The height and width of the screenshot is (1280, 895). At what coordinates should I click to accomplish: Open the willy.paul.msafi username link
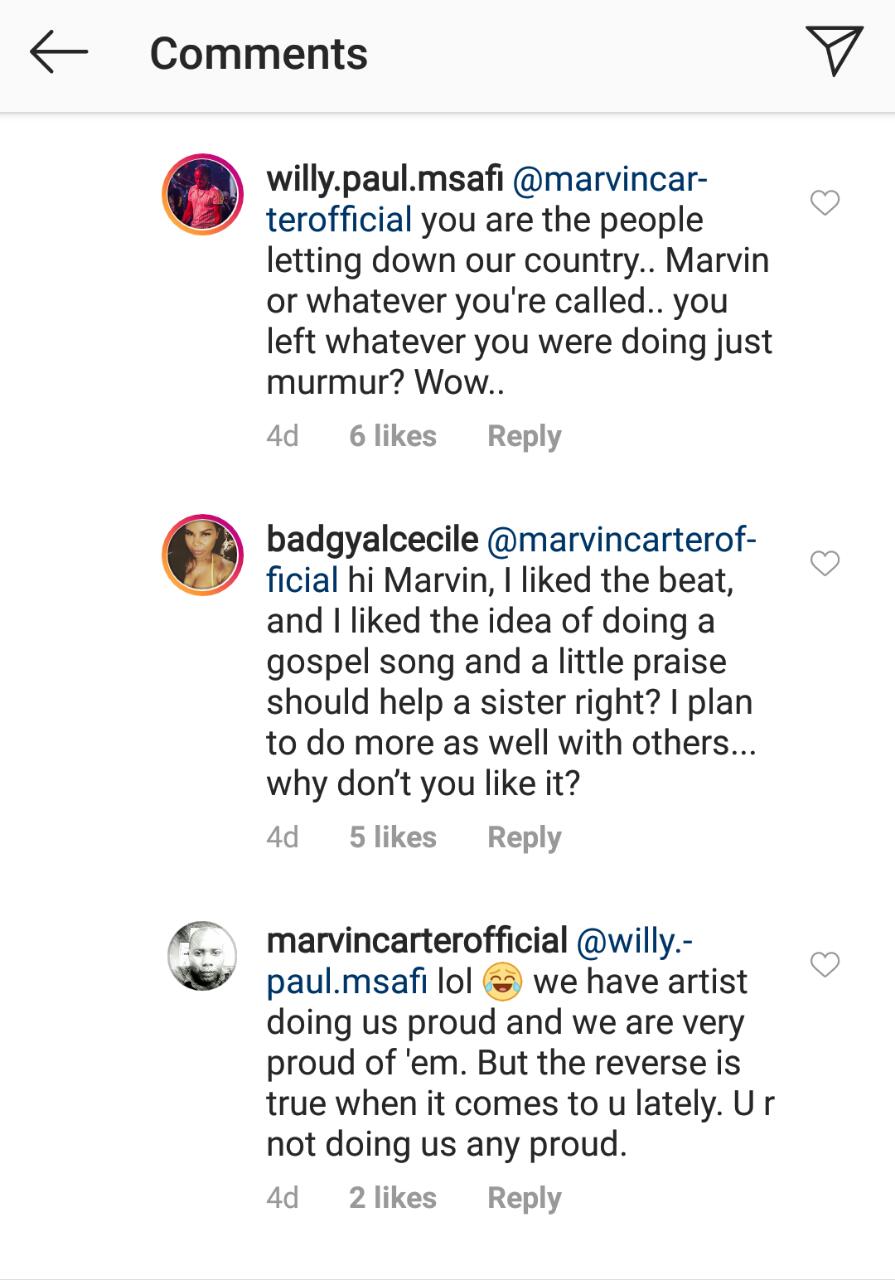[x=385, y=182]
